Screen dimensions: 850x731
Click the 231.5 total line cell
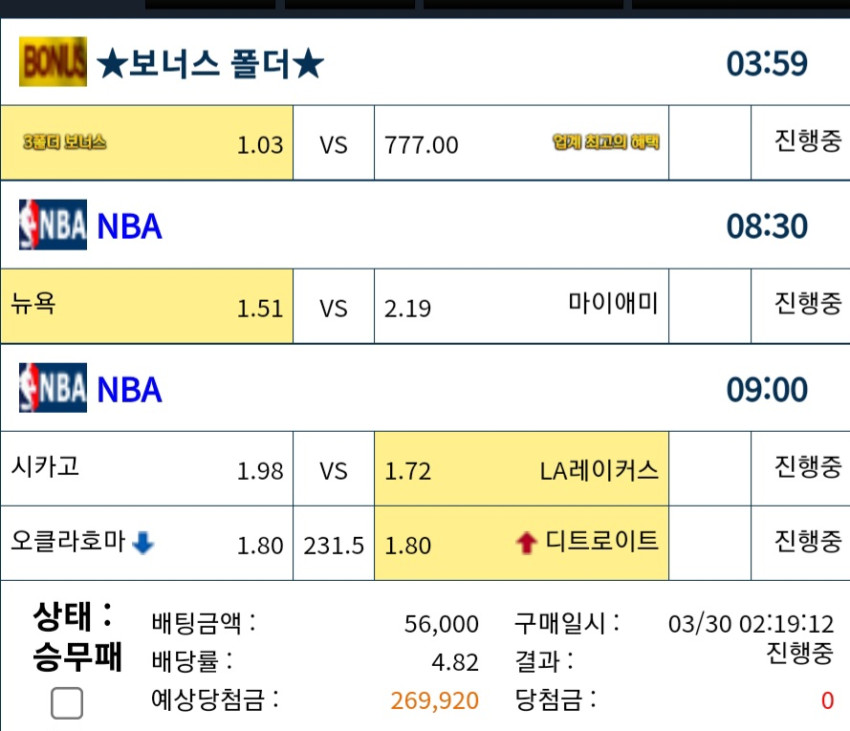(333, 543)
